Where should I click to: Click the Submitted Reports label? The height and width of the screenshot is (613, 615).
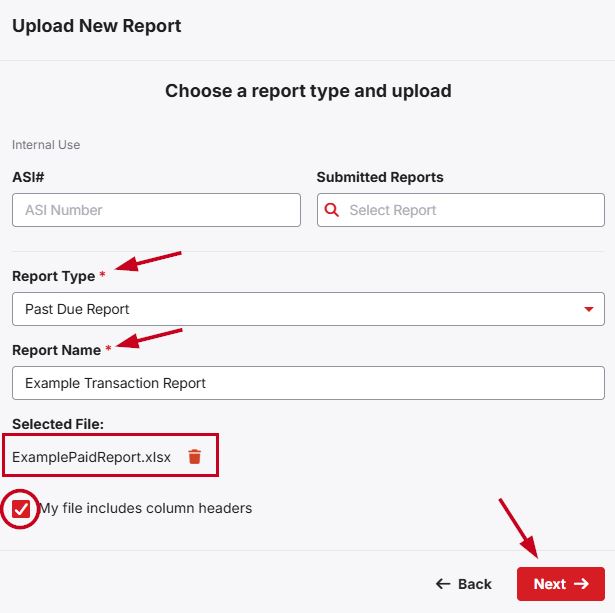coord(380,177)
